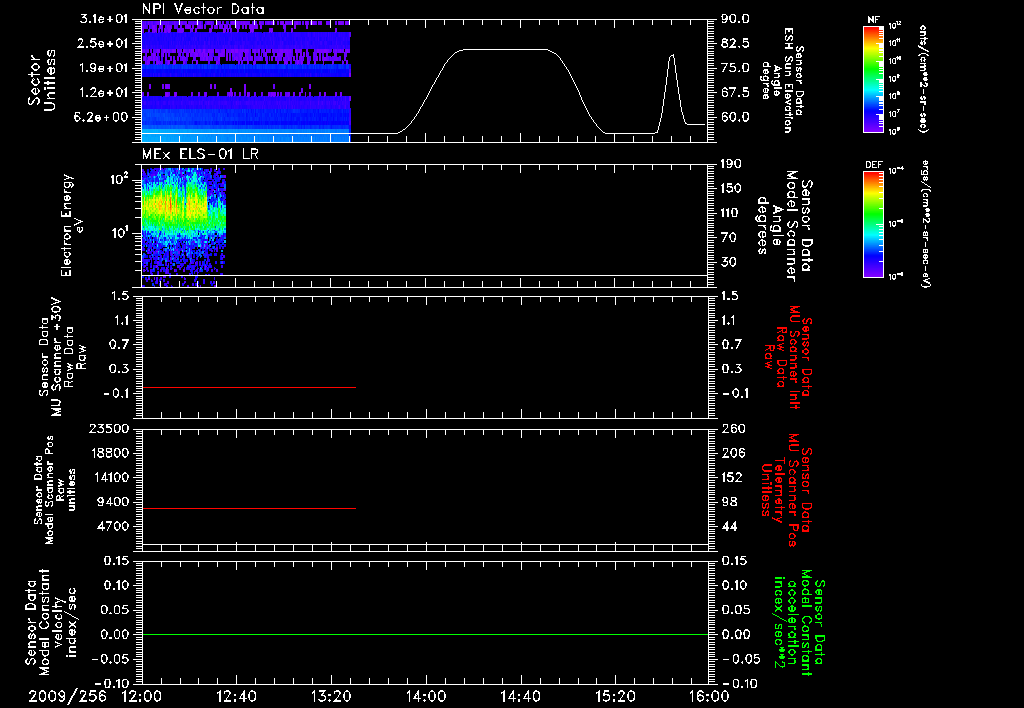This screenshot has height=708, width=1024.
Task: Click the 98 telemetry tick value
Action: pyautogui.click(x=728, y=502)
